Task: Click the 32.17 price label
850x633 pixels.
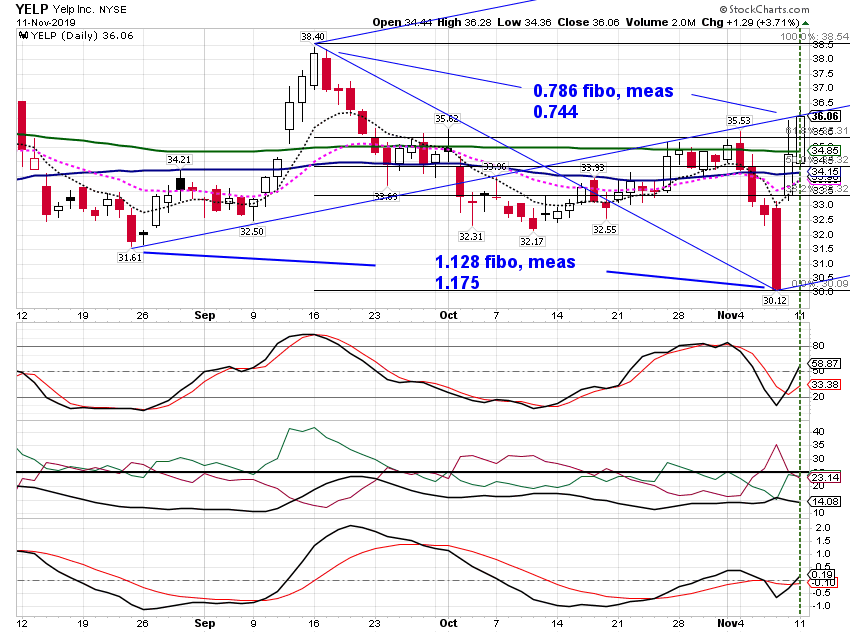Action: point(531,241)
